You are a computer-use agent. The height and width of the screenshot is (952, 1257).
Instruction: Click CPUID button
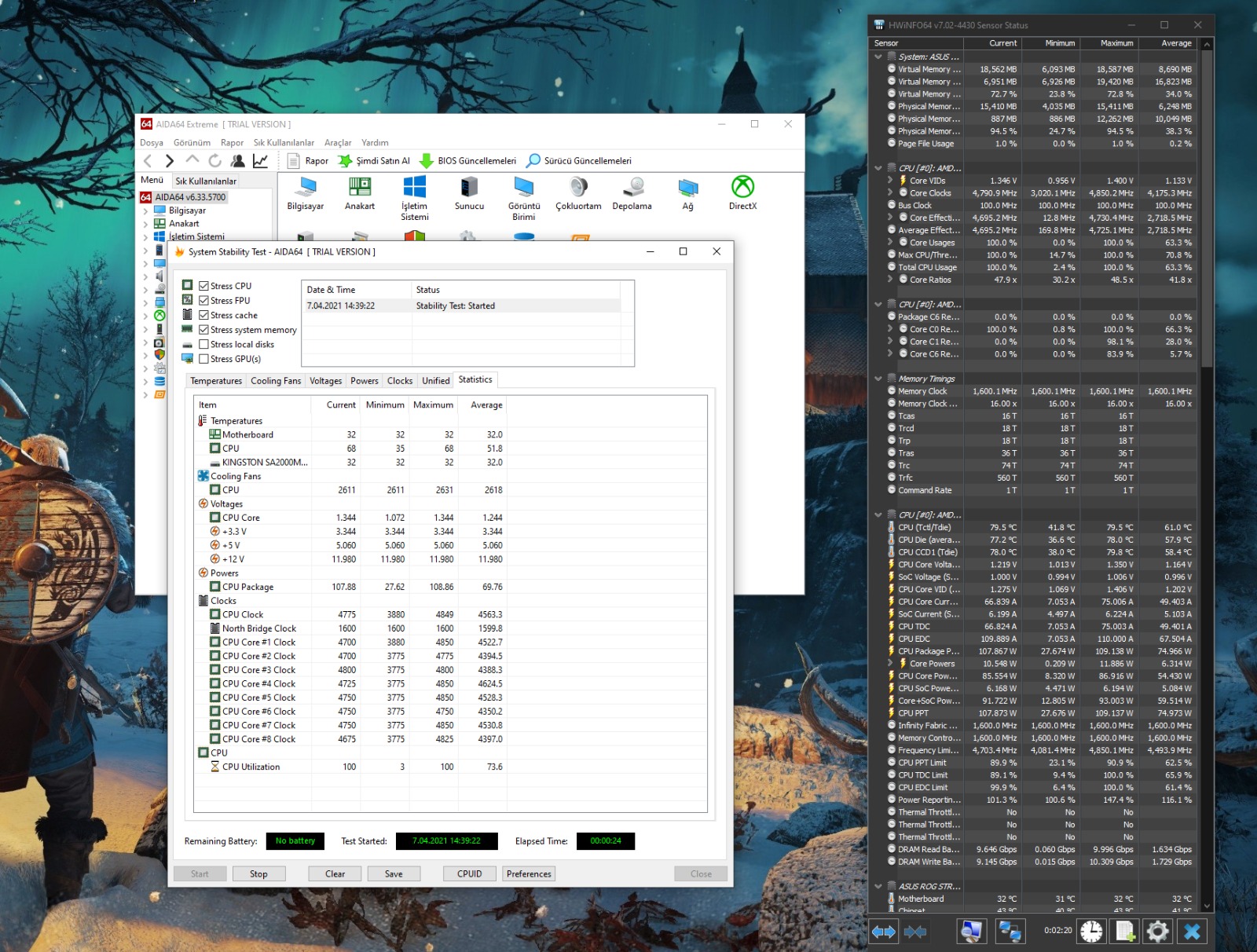point(470,873)
